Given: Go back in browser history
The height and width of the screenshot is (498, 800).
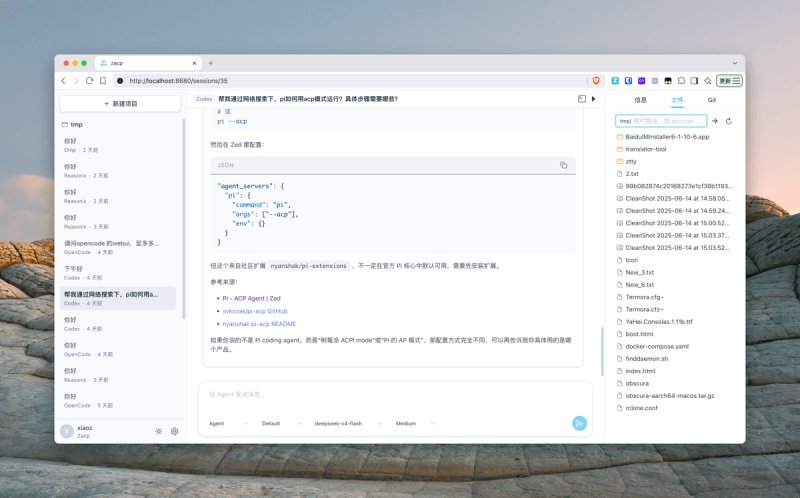Looking at the screenshot, I should coord(64,81).
